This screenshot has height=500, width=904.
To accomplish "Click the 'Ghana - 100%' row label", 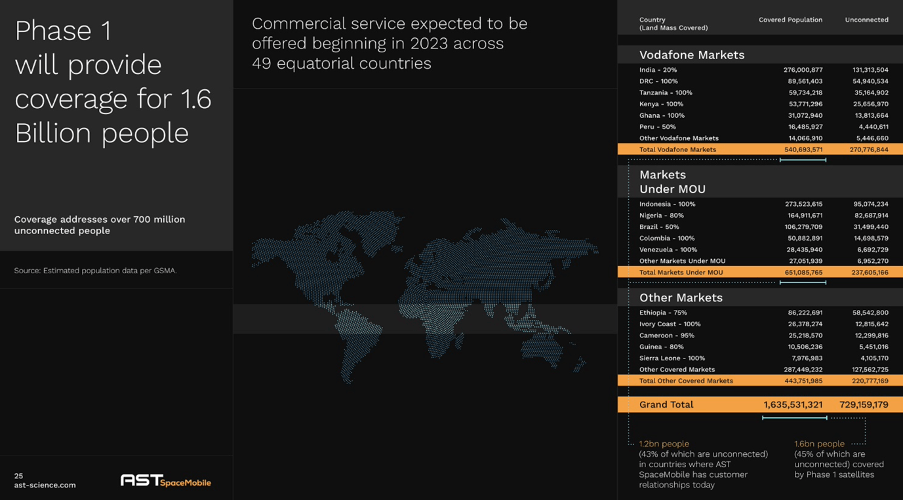I will point(662,115).
